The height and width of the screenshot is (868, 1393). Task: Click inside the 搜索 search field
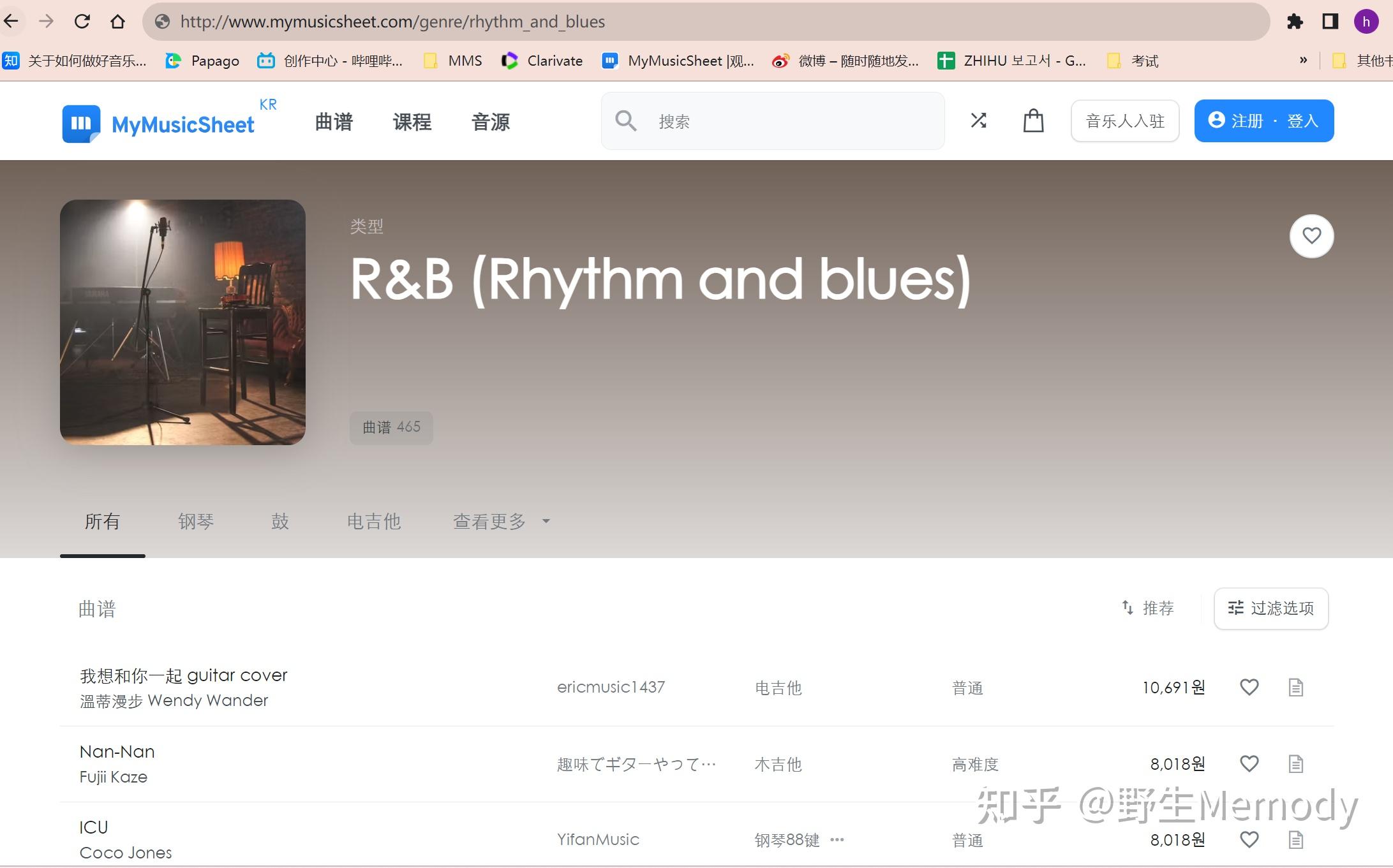pos(734,121)
